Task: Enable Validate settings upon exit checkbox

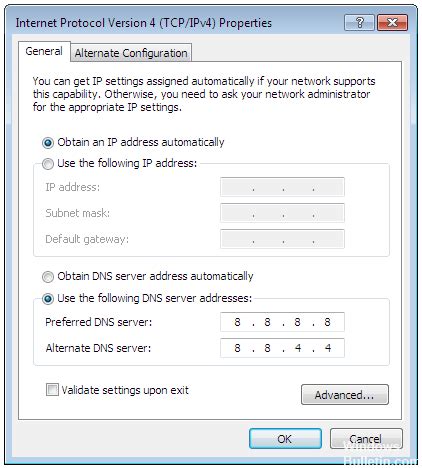Action: 52,389
